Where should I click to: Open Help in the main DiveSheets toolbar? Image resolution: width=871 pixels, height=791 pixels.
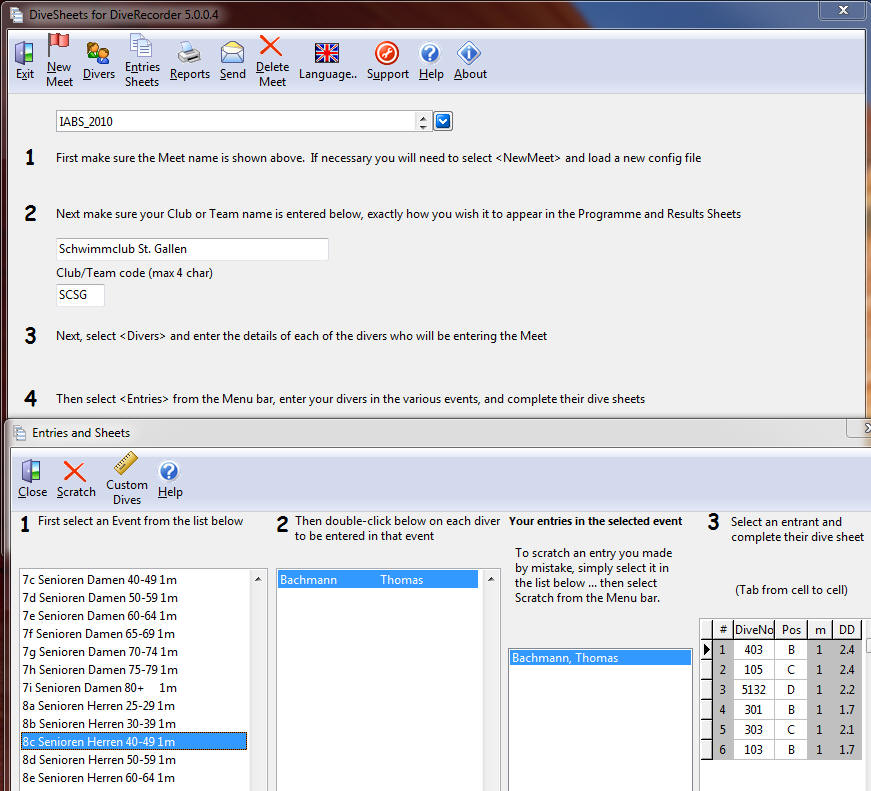(431, 61)
